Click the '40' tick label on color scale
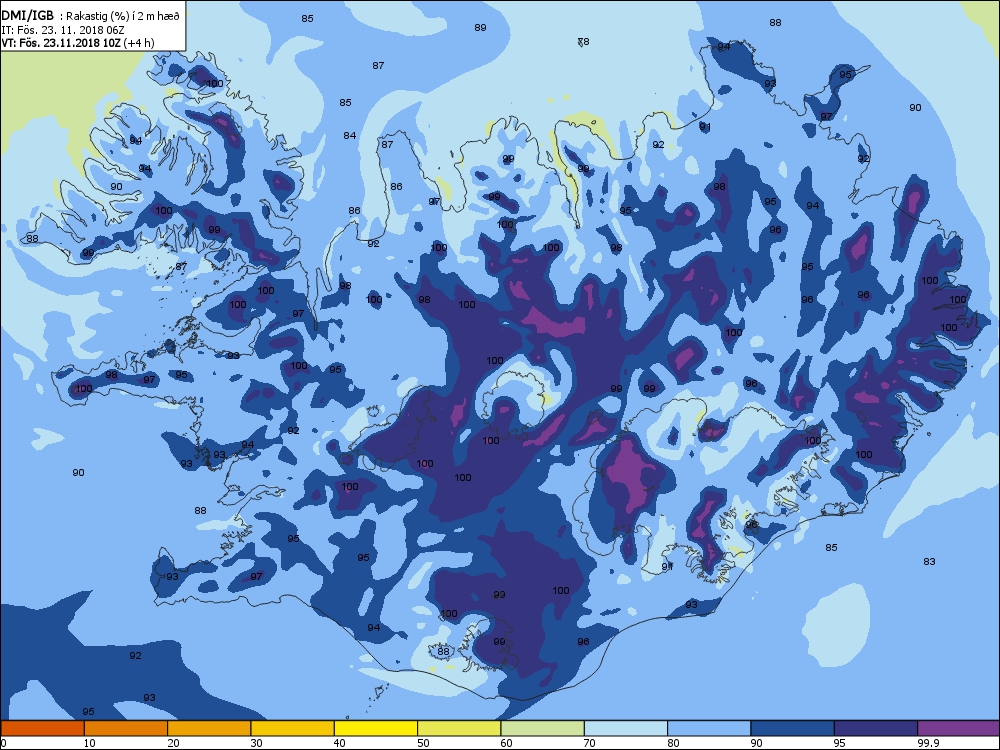This screenshot has height=750, width=1000. [340, 742]
